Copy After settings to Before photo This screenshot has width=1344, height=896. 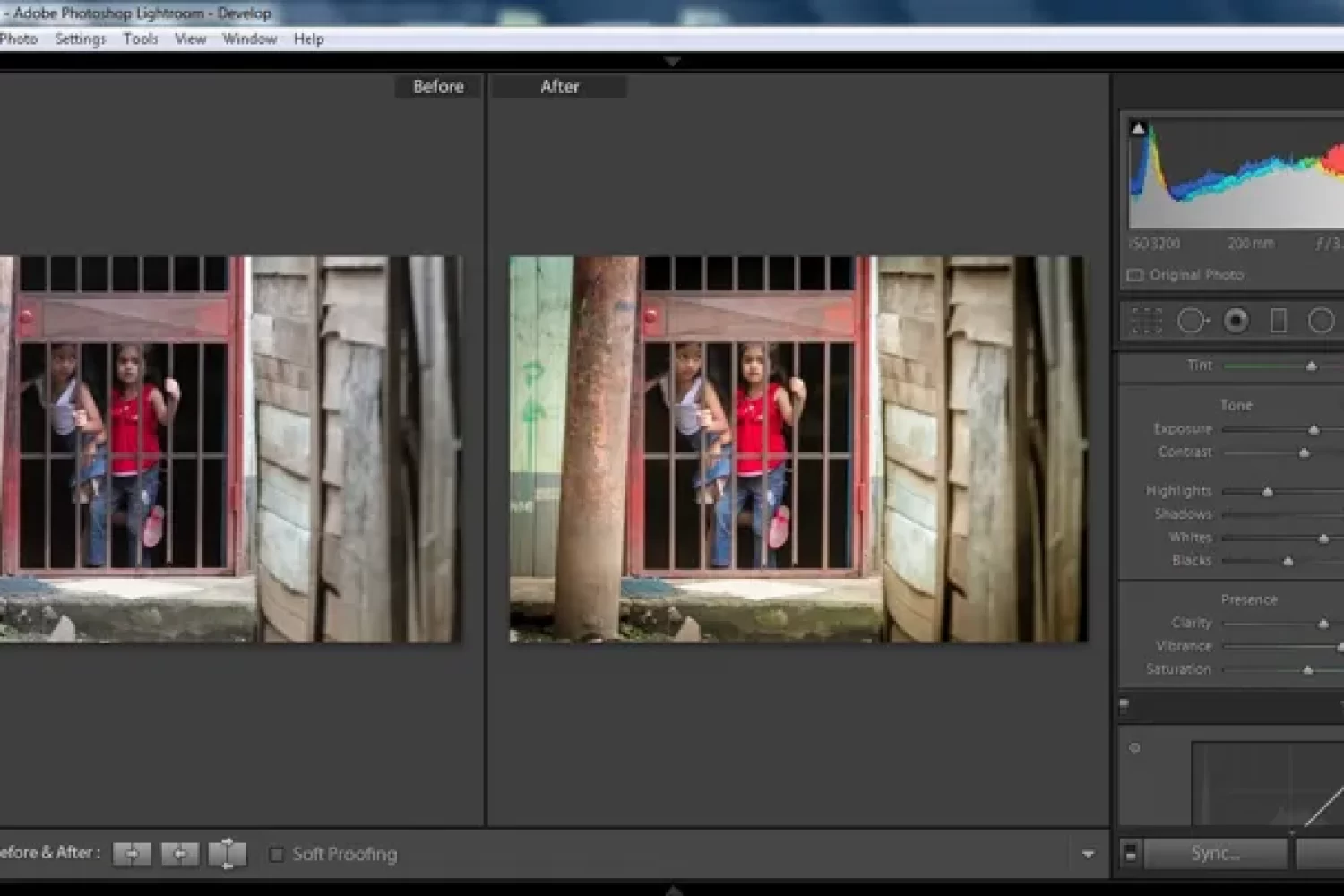click(180, 853)
